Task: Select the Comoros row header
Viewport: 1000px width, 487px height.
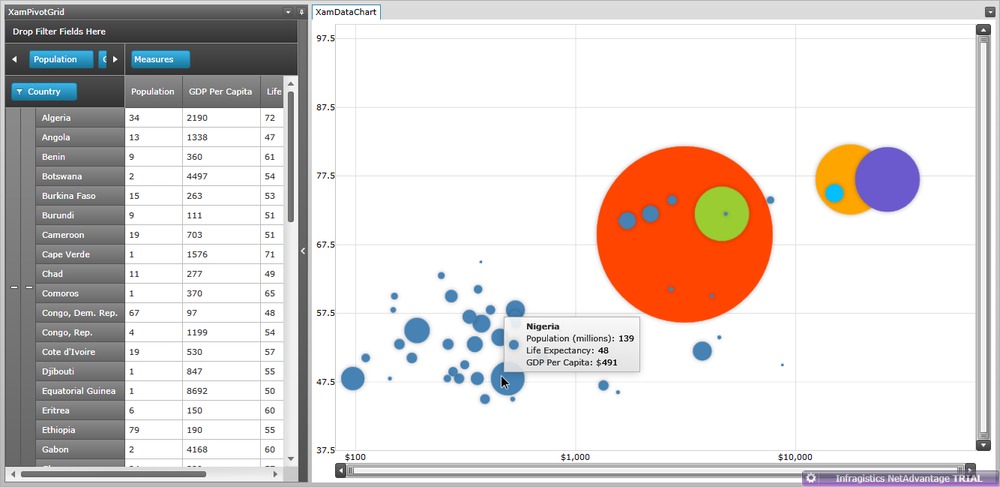Action: point(80,293)
